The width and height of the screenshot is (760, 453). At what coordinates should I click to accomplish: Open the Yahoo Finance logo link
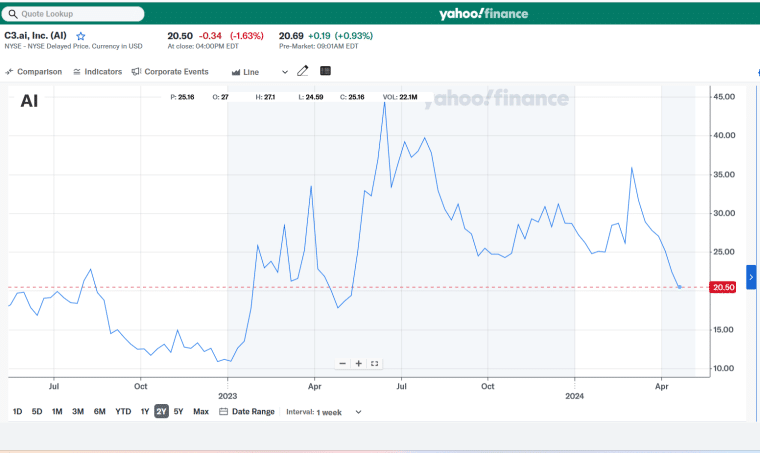483,14
